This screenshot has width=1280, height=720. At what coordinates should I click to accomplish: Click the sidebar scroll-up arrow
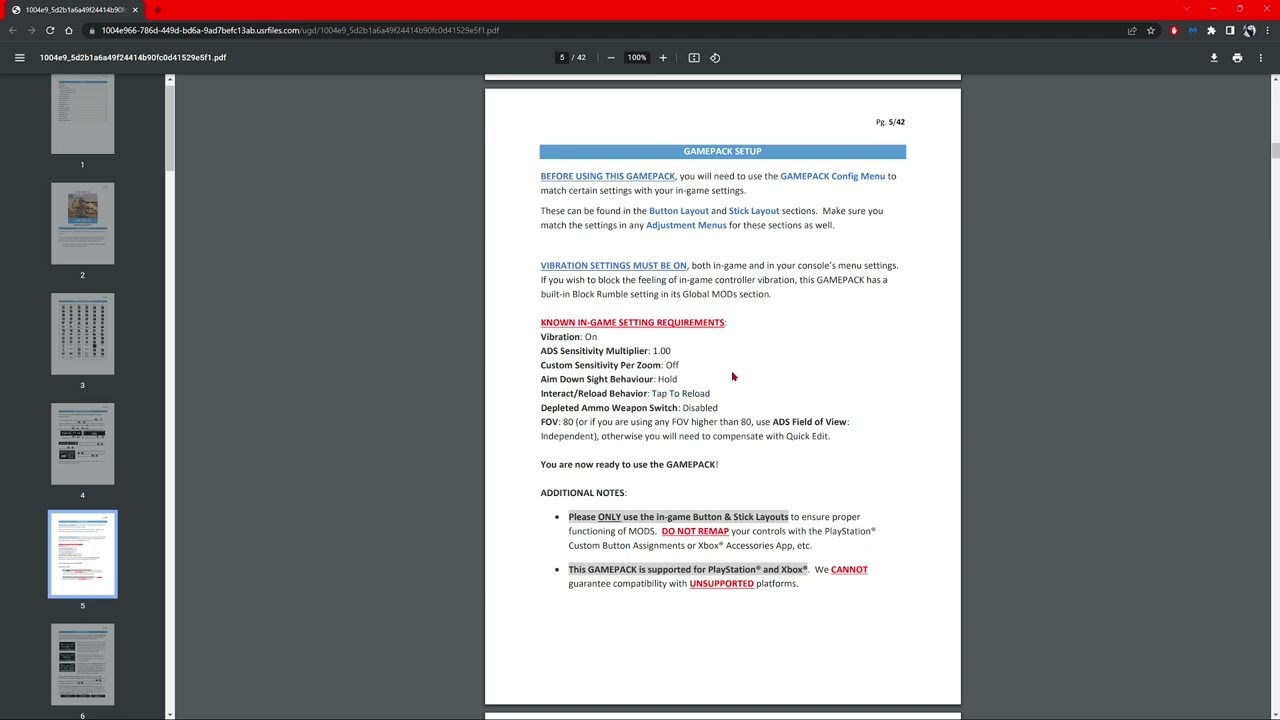(169, 79)
